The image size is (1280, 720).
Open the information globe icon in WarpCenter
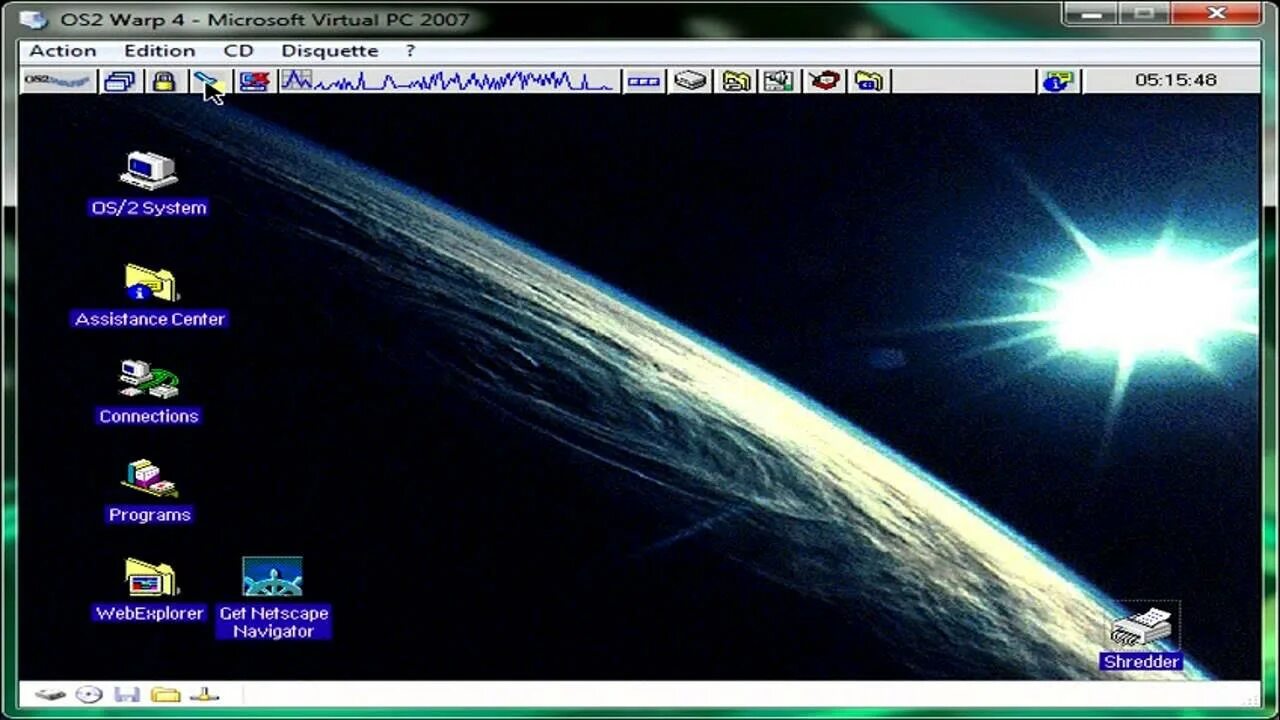pyautogui.click(x=1057, y=81)
